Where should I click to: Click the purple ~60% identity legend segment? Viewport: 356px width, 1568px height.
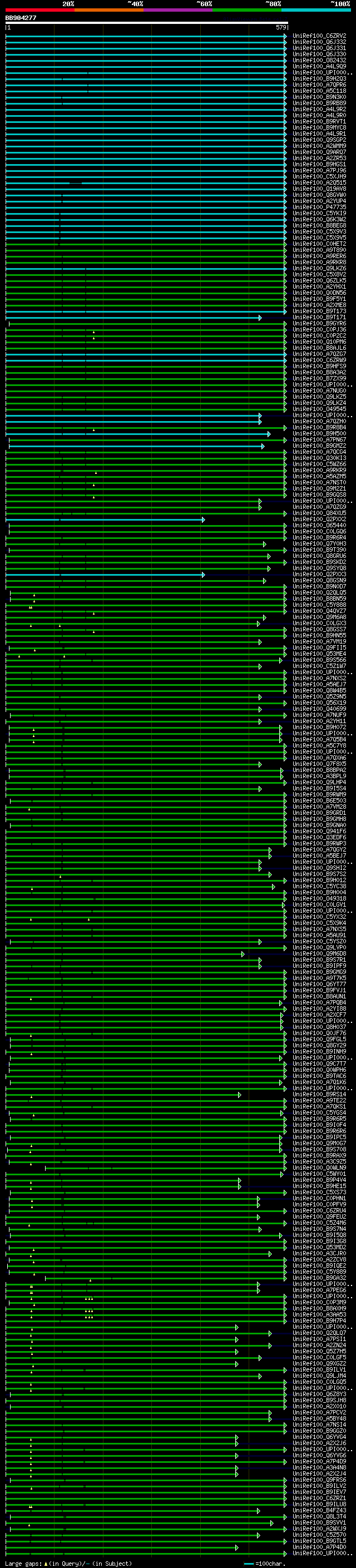(177, 10)
